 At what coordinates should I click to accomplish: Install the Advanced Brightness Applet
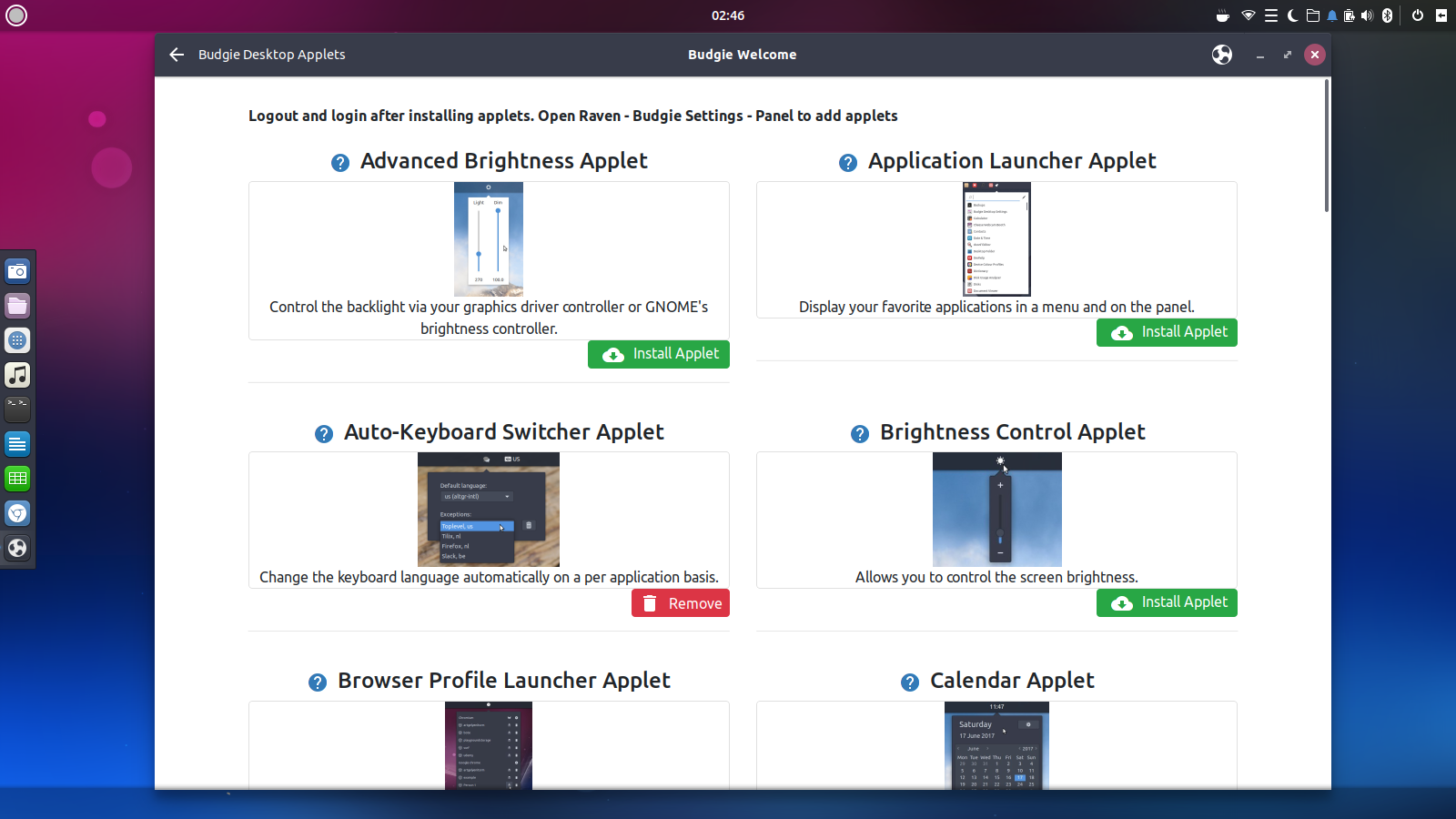(659, 354)
